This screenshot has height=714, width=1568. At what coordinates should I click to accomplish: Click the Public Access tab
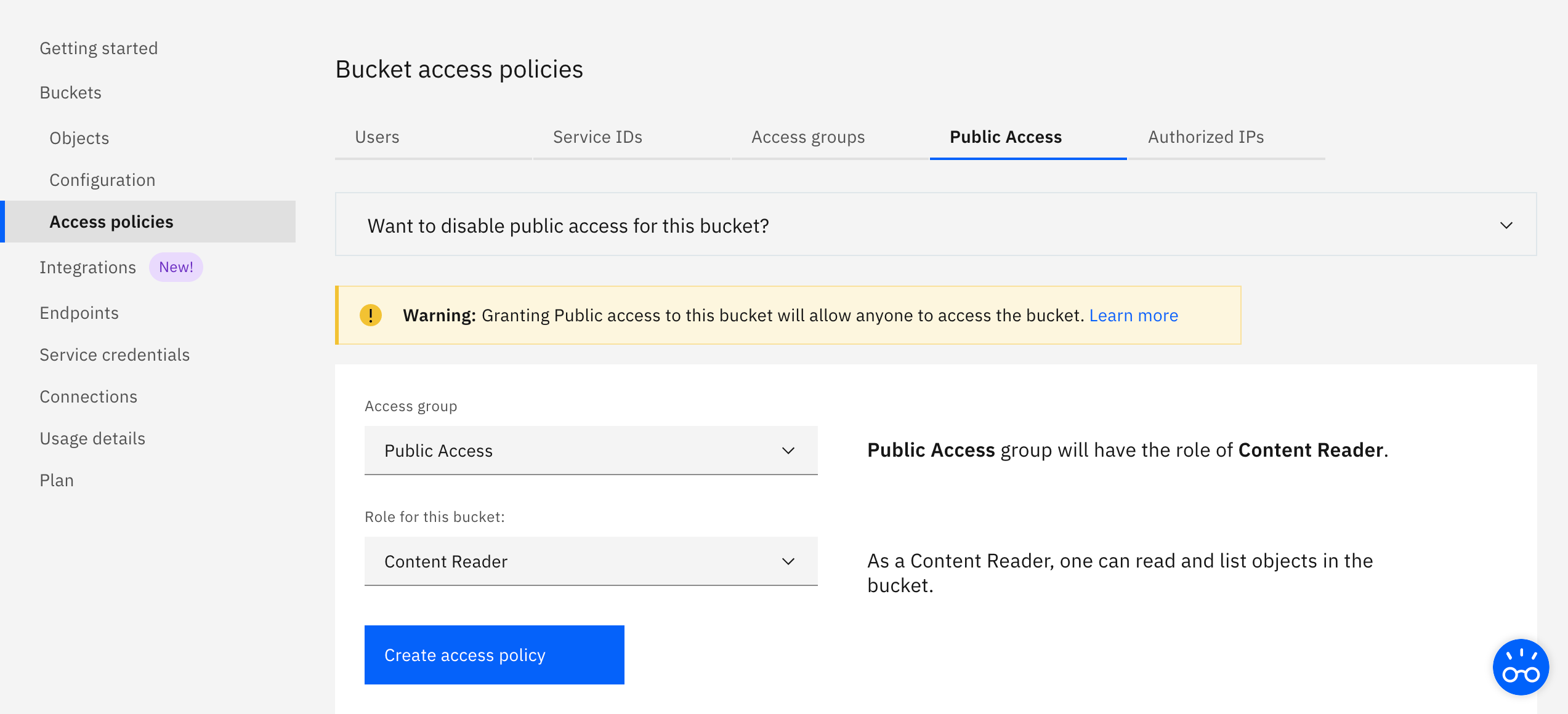1006,137
